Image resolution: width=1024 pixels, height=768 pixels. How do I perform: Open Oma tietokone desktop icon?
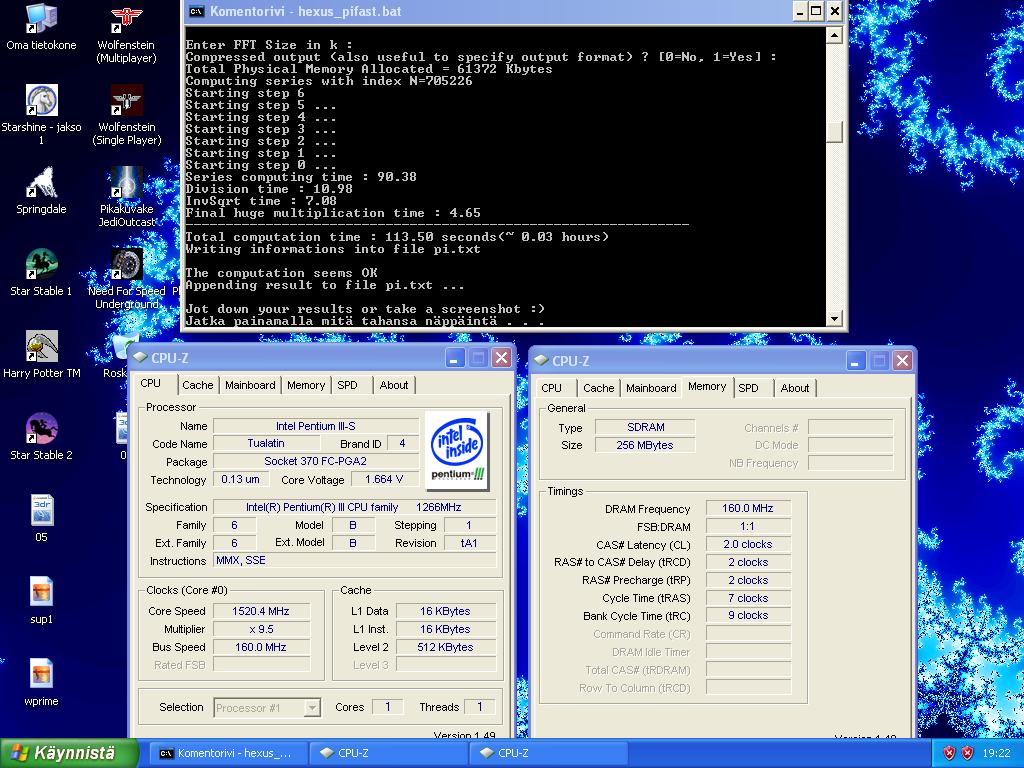click(41, 27)
